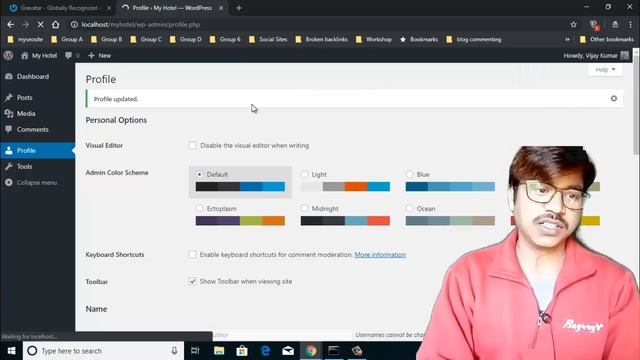This screenshot has width=640, height=360.
Task: Enable keyboard shortcuts checkbox
Action: click(192, 255)
